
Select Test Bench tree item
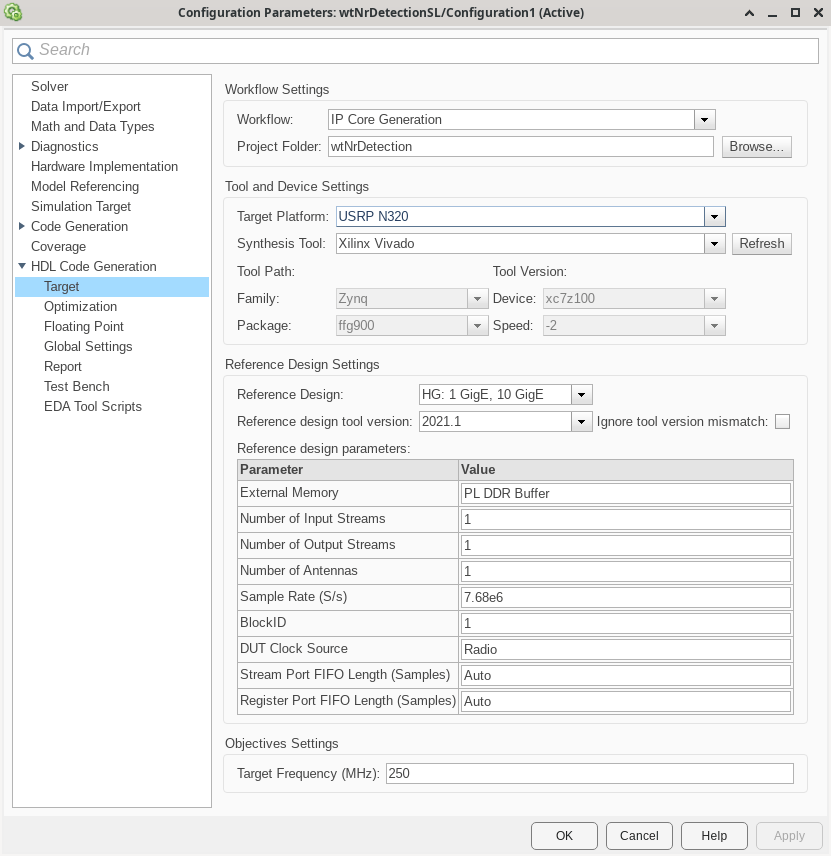[x=77, y=387]
